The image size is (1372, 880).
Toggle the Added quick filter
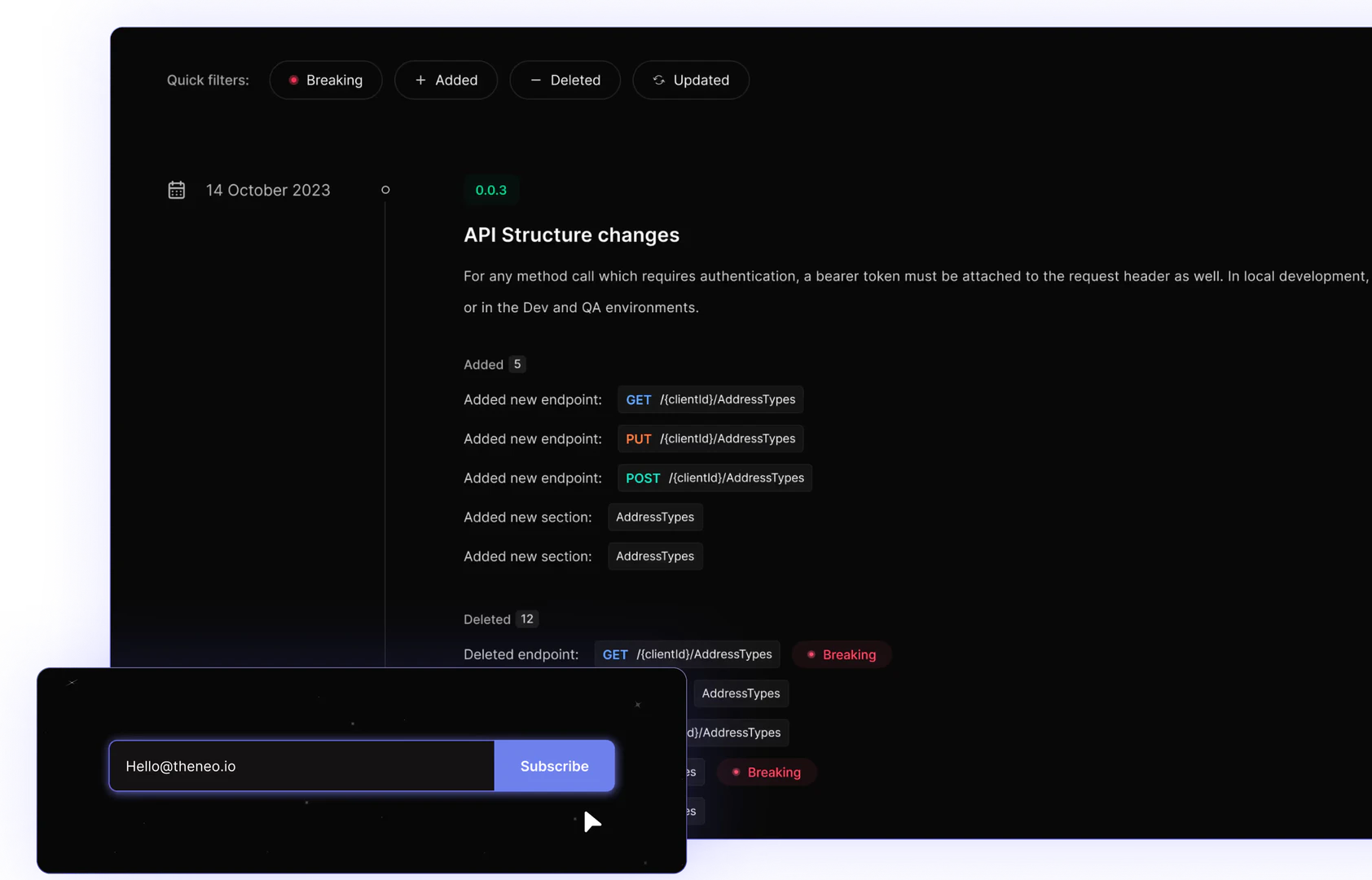point(446,80)
